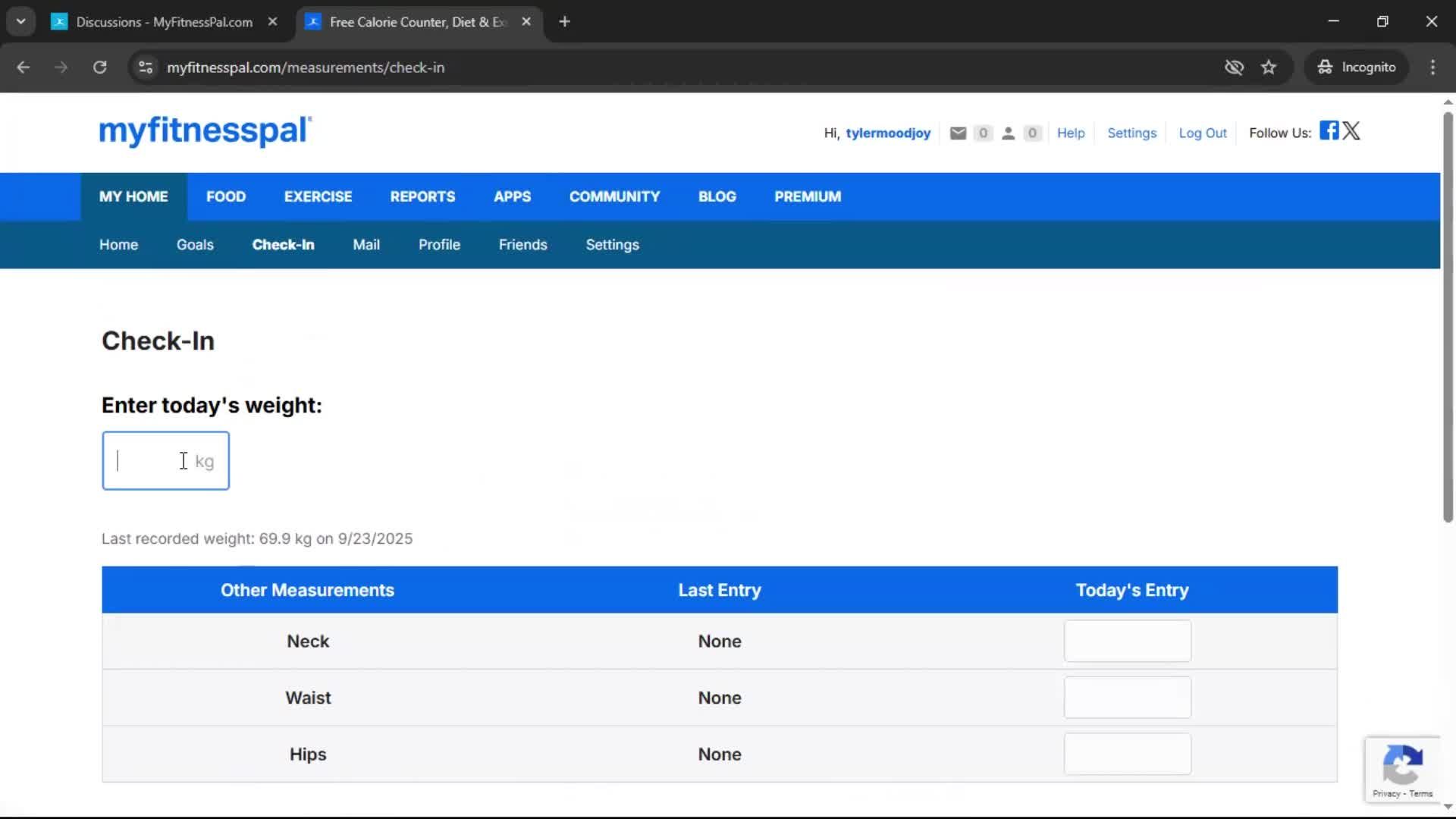
Task: Close the Free Calorie Counter tab
Action: click(x=526, y=21)
